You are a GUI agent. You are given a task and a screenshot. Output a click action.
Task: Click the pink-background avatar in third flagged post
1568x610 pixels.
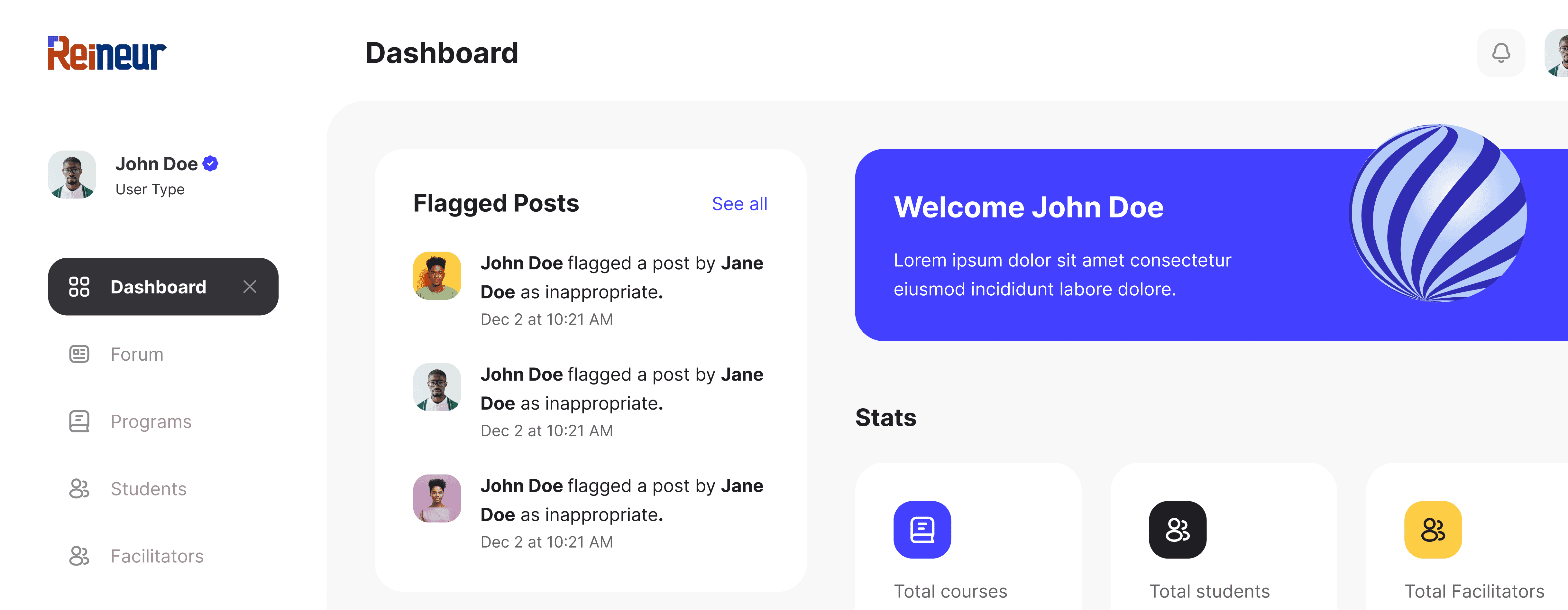[x=437, y=499]
